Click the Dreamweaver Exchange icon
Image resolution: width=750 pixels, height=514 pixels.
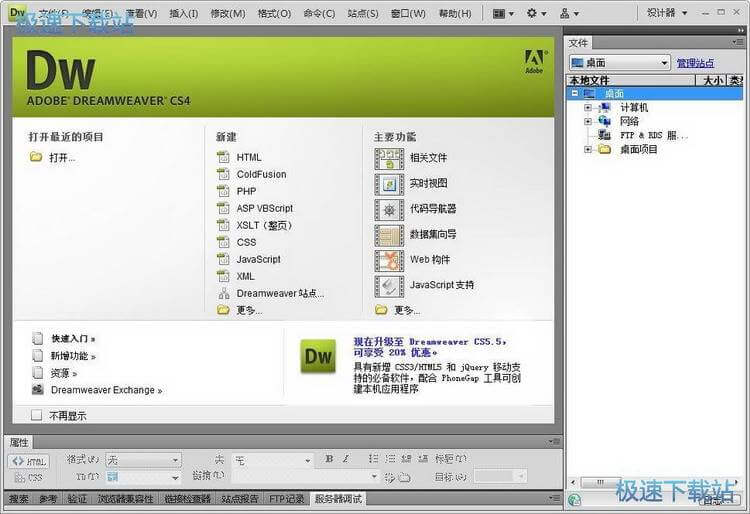tap(38, 390)
